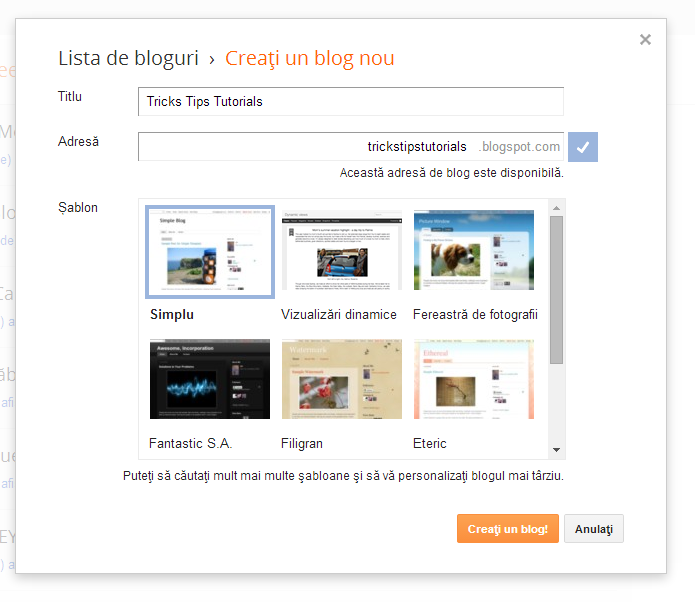The width and height of the screenshot is (695, 602).
Task: Click 'Această adresă de blog este disponibilă' message
Action: 452,173
